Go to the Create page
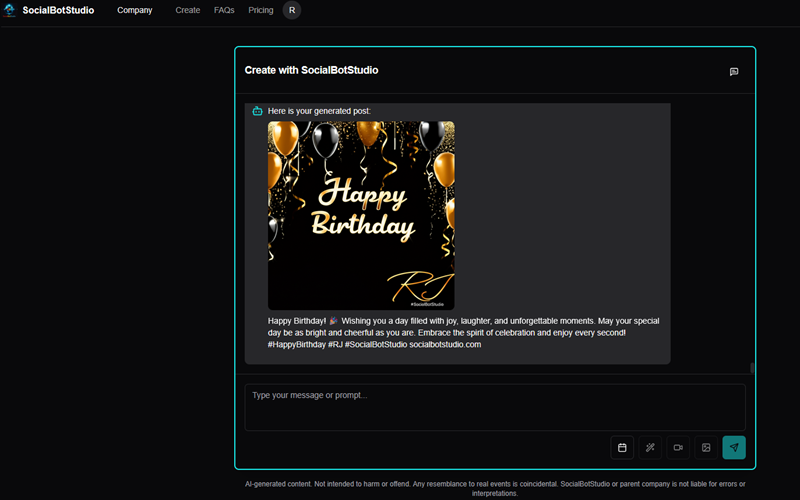This screenshot has height=500, width=800. point(188,10)
